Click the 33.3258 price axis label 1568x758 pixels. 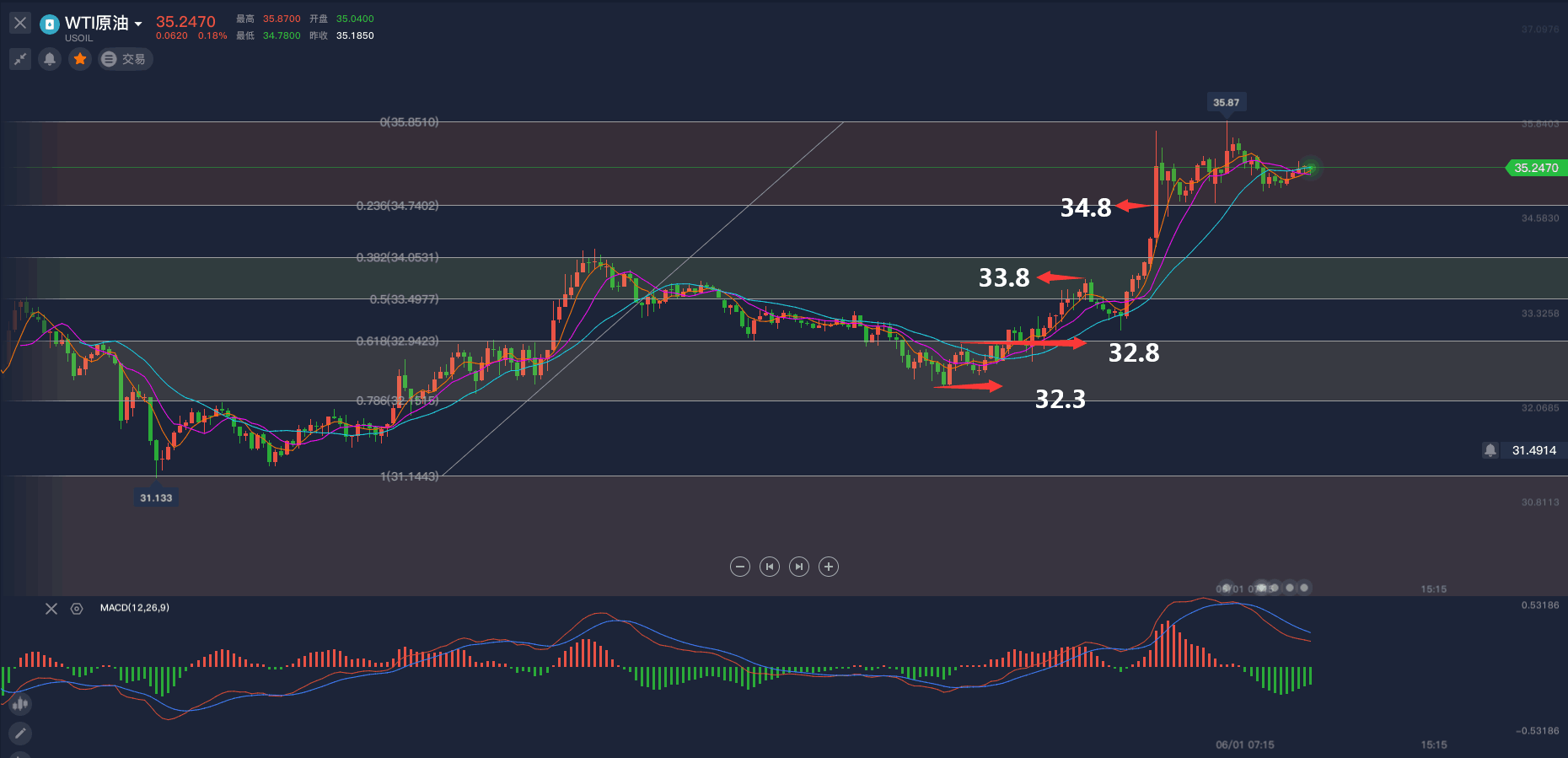[1540, 314]
